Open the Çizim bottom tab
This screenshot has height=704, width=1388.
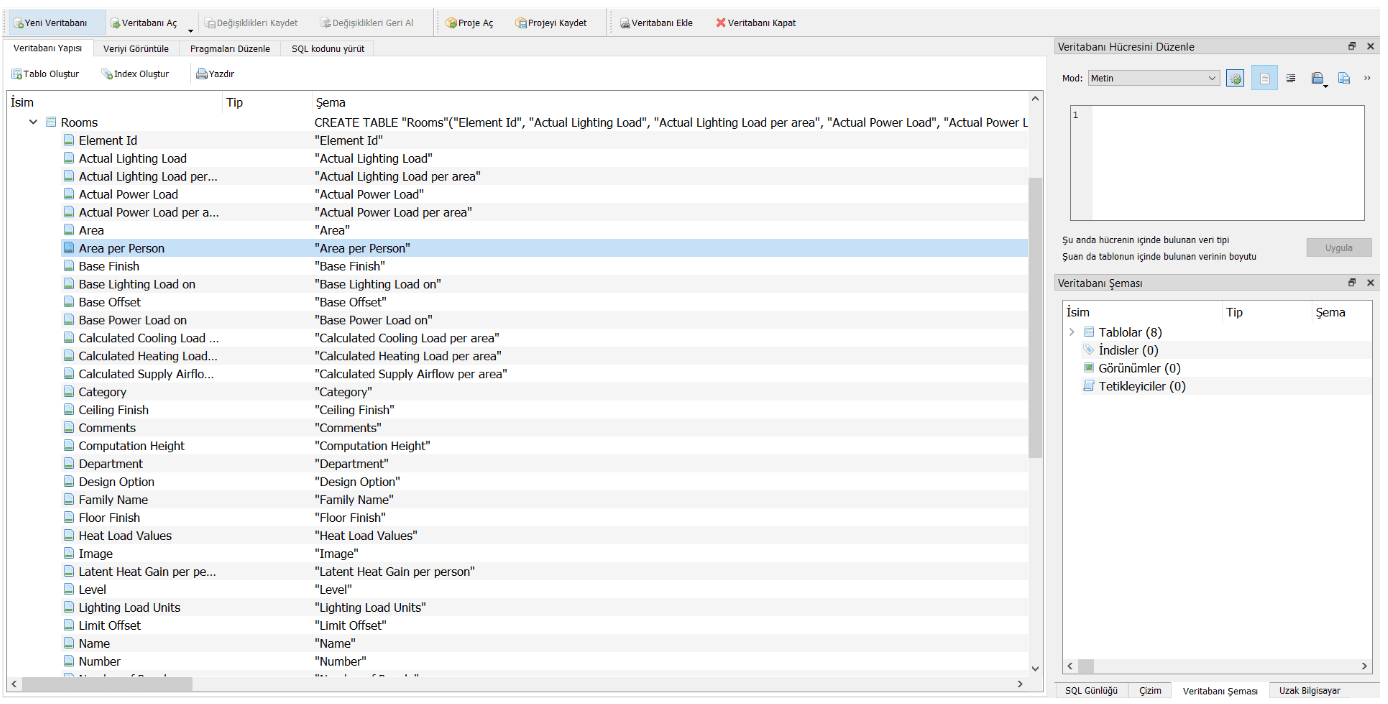(x=1150, y=691)
